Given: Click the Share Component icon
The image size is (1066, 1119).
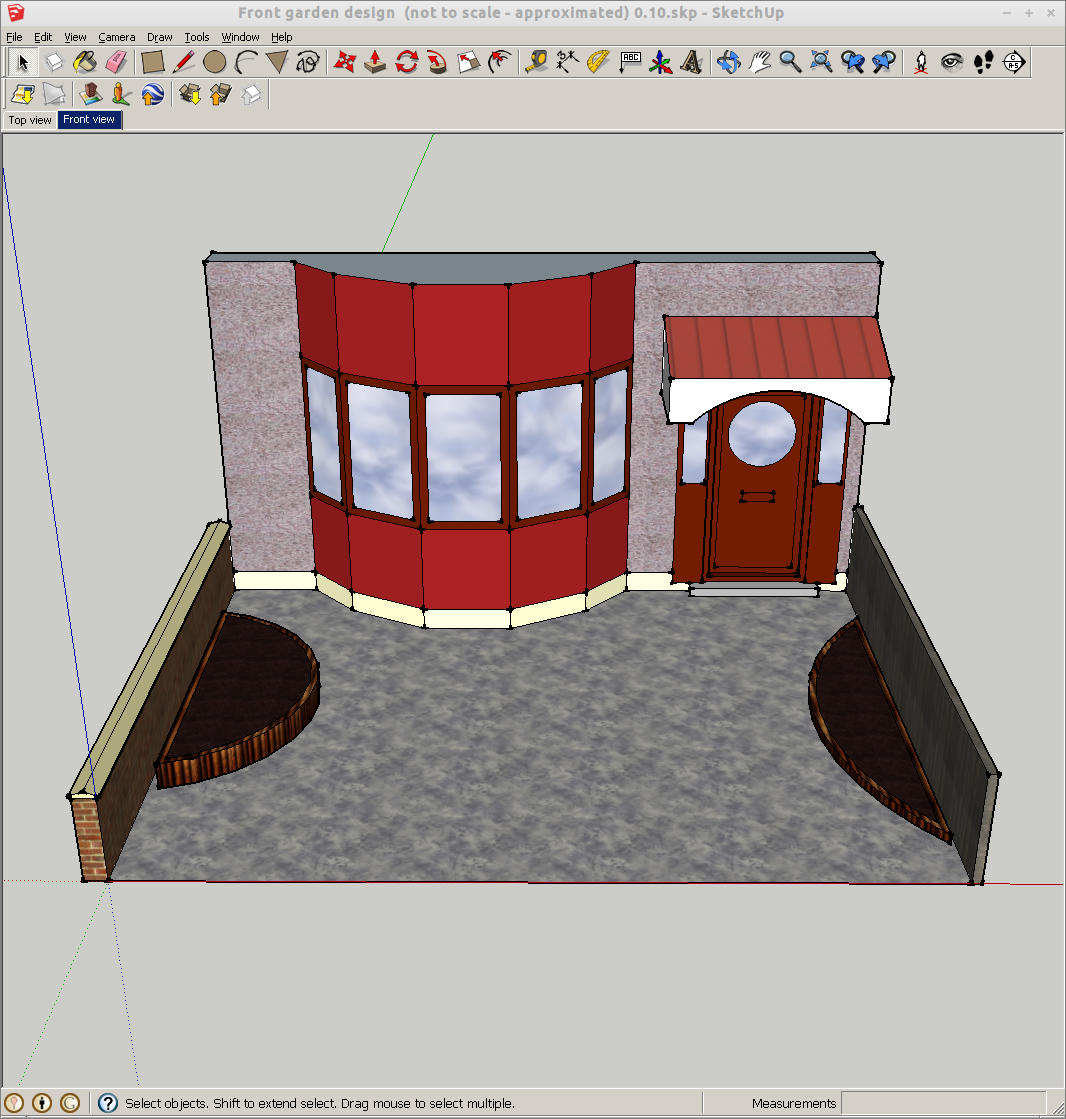Looking at the screenshot, I should (251, 94).
